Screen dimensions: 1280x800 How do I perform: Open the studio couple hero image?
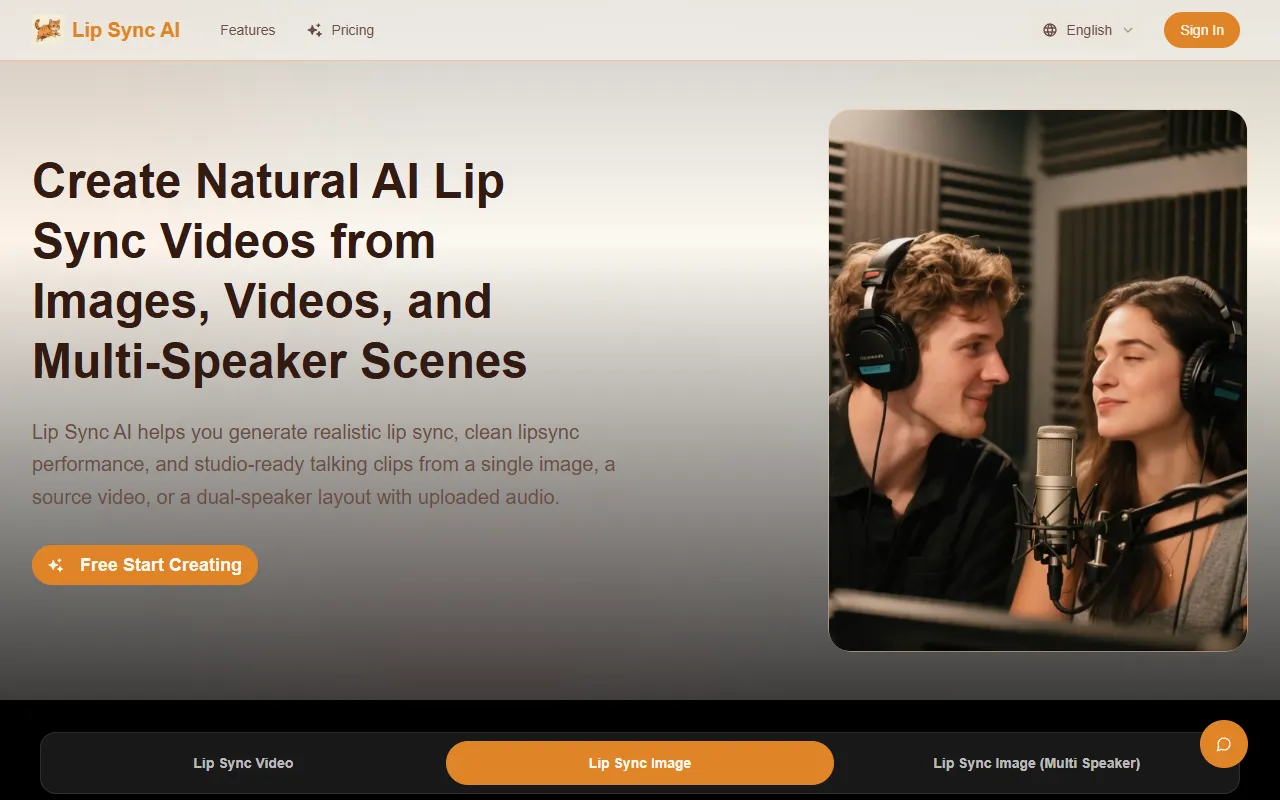tap(1038, 381)
